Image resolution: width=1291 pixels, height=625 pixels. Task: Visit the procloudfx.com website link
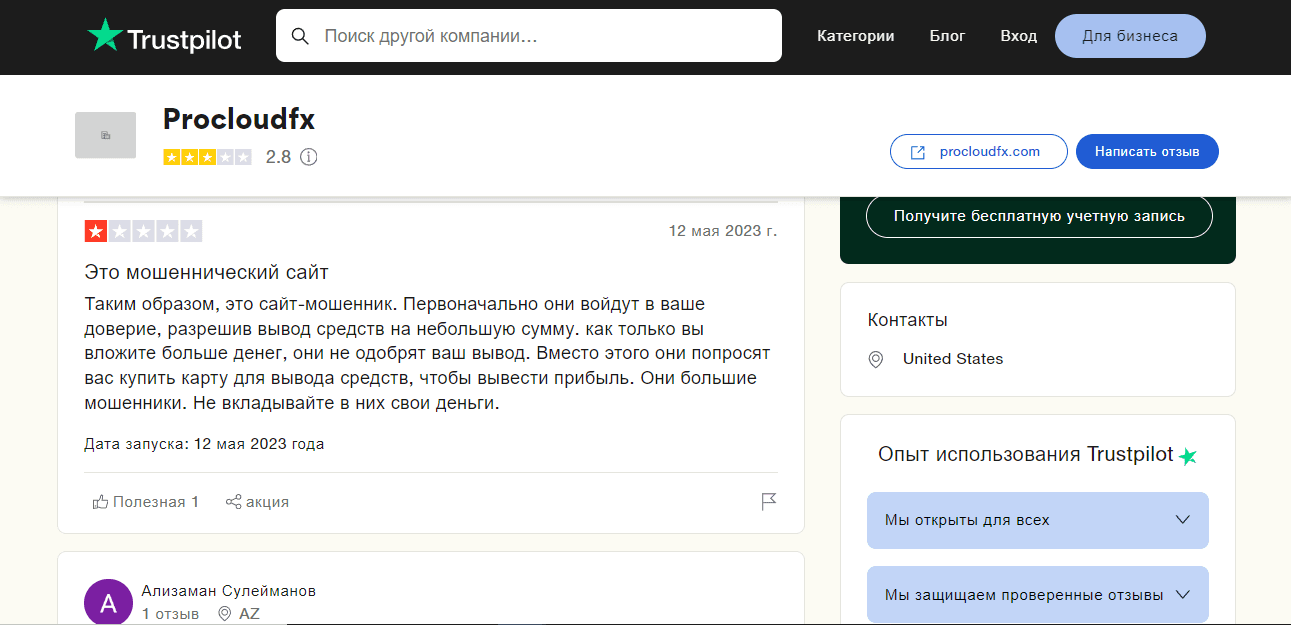[978, 152]
